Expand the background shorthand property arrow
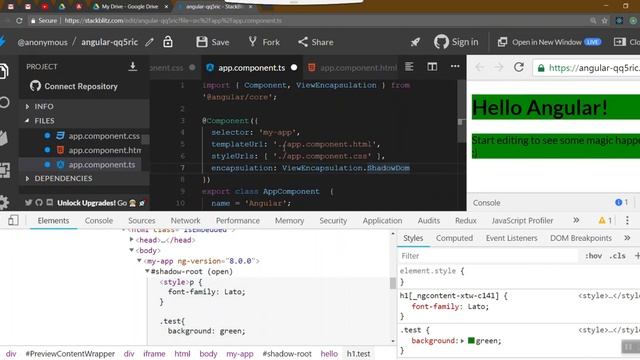Image resolution: width=640 pixels, height=360 pixels. pos(462,341)
